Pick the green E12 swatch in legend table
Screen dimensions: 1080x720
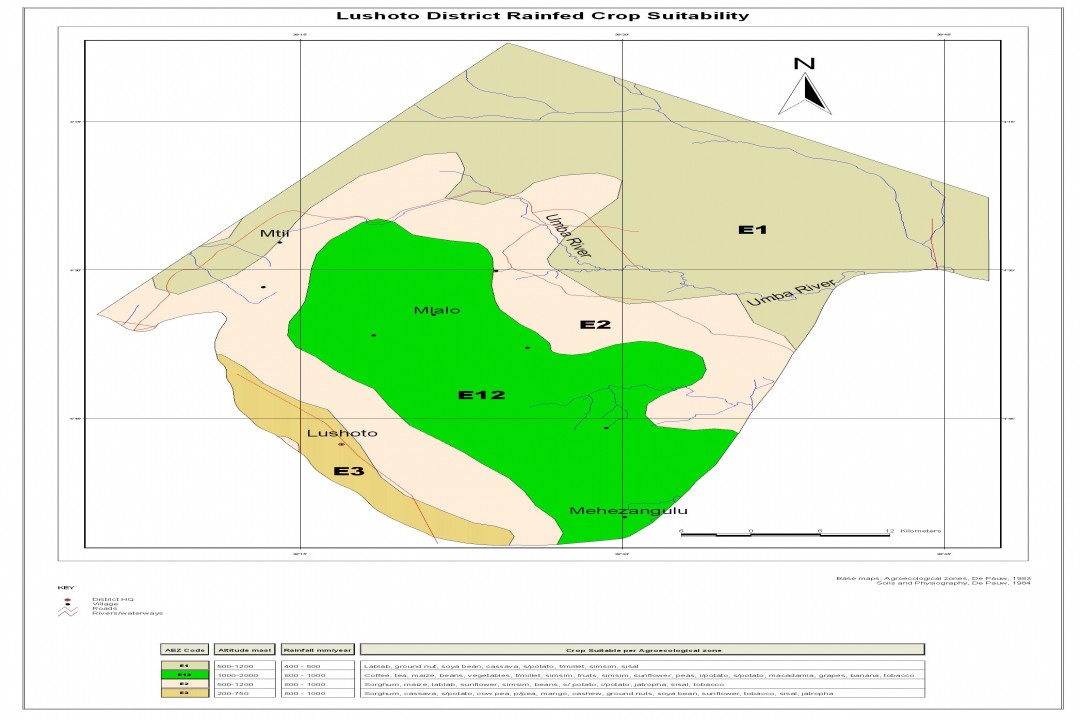184,674
